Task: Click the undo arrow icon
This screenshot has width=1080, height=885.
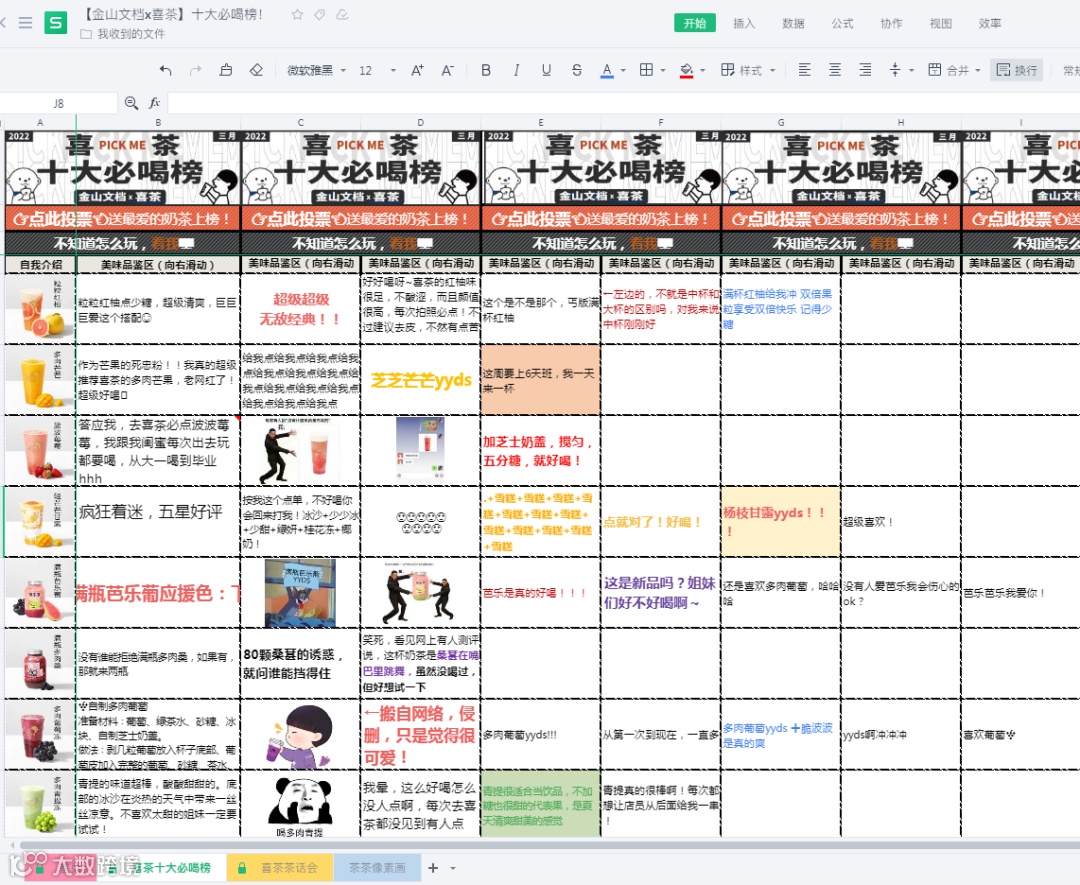Action: pyautogui.click(x=165, y=70)
